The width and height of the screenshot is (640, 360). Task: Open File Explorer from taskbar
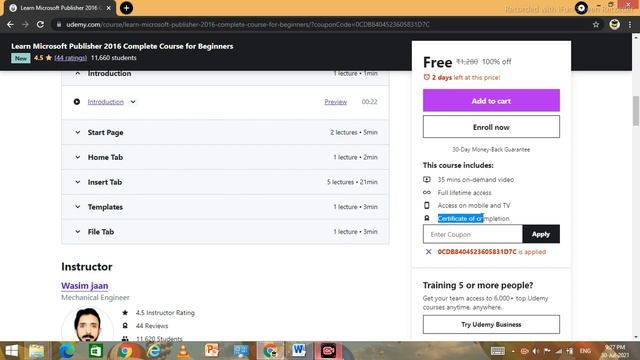click(37, 351)
